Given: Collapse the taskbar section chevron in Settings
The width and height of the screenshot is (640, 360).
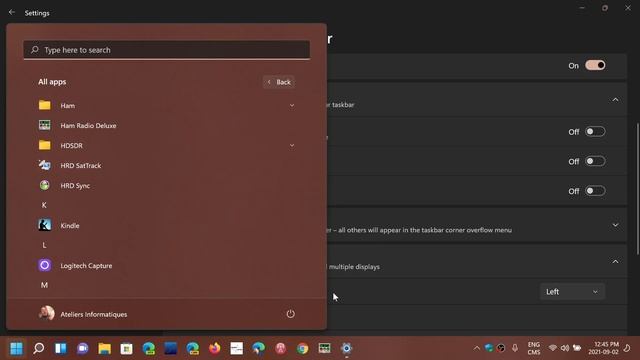Looking at the screenshot, I should [615, 100].
